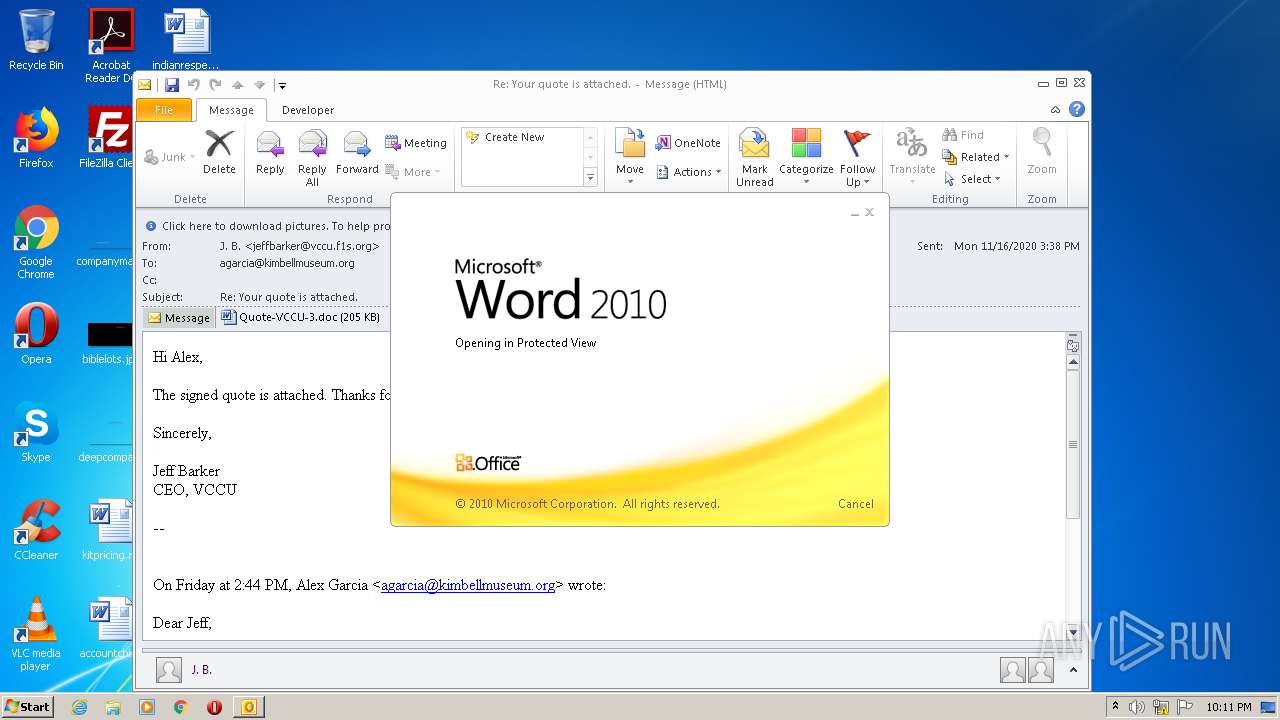Click scroll down arrow in message pane
Screen dimensions: 1280x720
pyautogui.click(x=1073, y=632)
